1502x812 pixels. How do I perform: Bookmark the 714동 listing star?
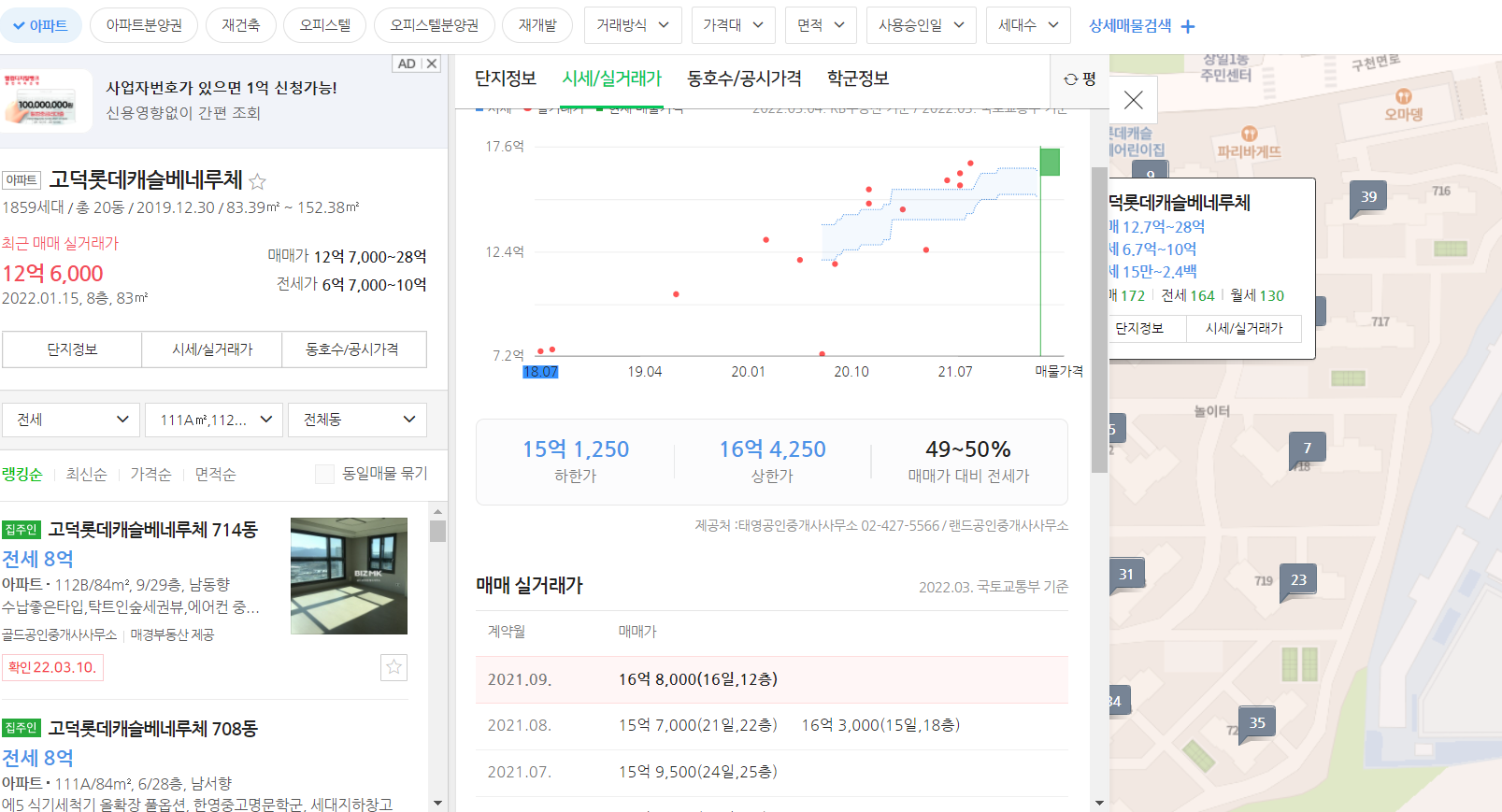point(393,667)
